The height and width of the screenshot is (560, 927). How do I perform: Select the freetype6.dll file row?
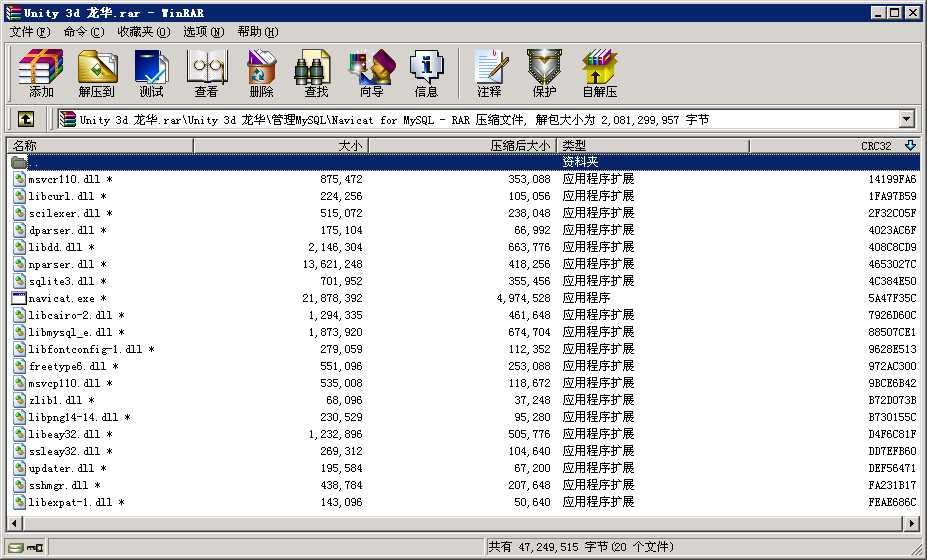click(x=464, y=367)
